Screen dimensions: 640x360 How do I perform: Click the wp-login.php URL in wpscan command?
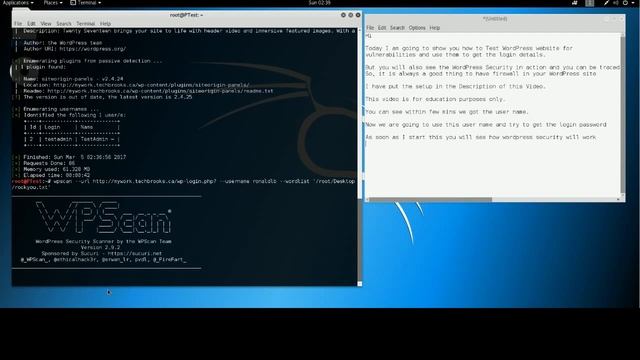tap(154, 181)
